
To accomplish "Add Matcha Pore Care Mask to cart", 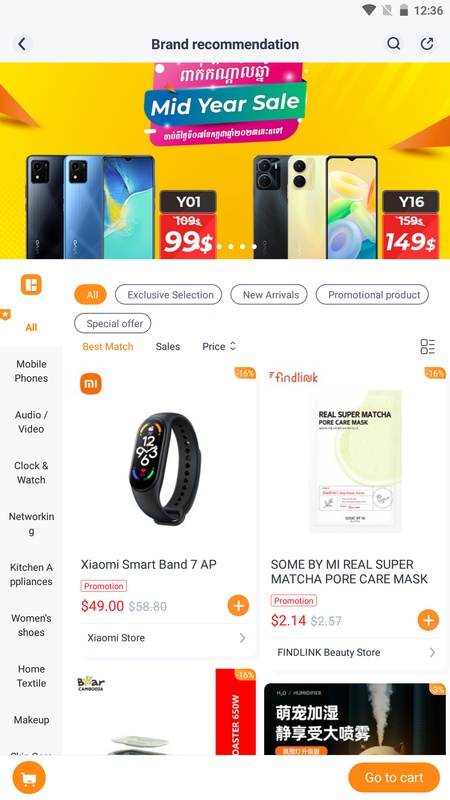I will 428,620.
